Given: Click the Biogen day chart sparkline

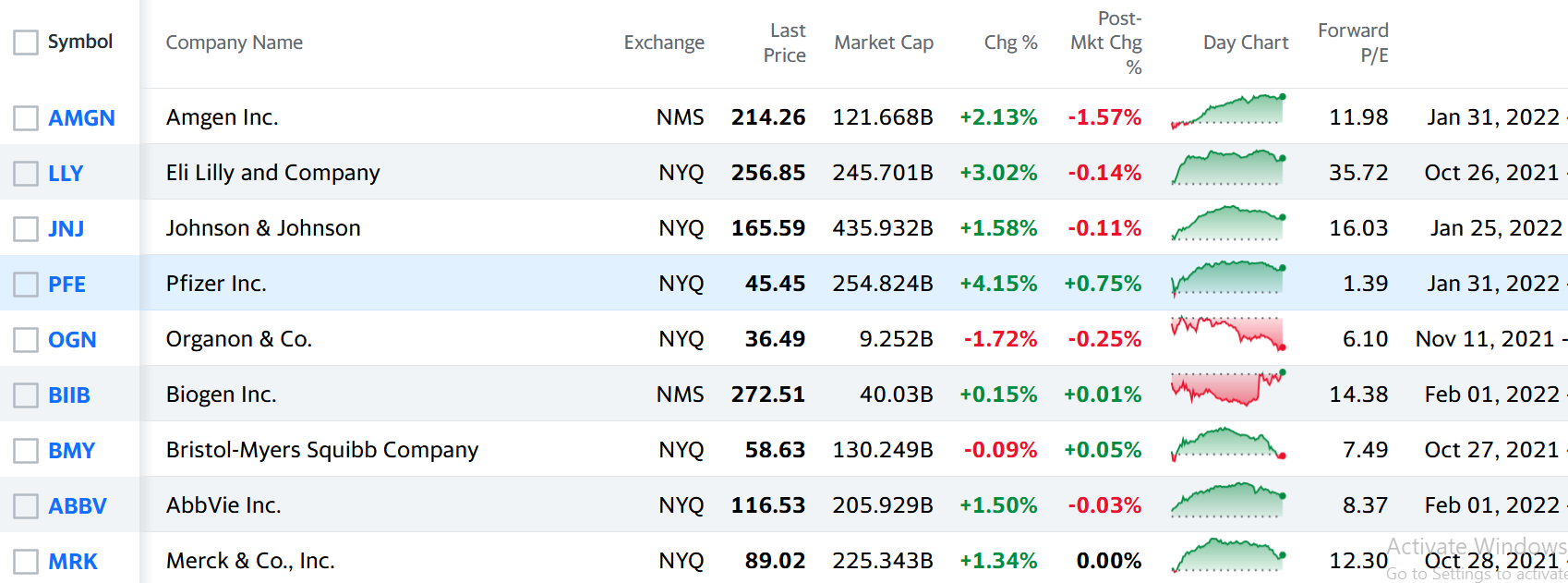Looking at the screenshot, I should point(1228,389).
